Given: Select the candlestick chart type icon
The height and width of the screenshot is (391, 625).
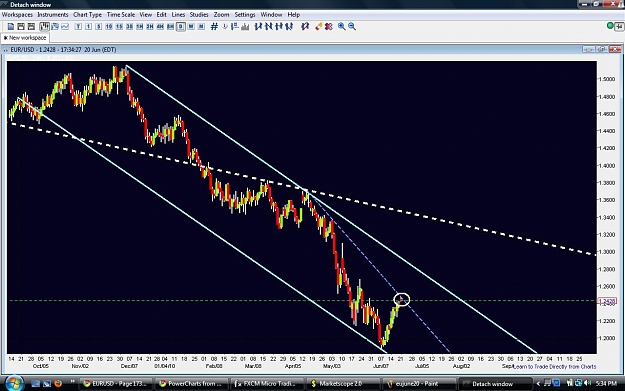Looking at the screenshot, I should pos(44,27).
